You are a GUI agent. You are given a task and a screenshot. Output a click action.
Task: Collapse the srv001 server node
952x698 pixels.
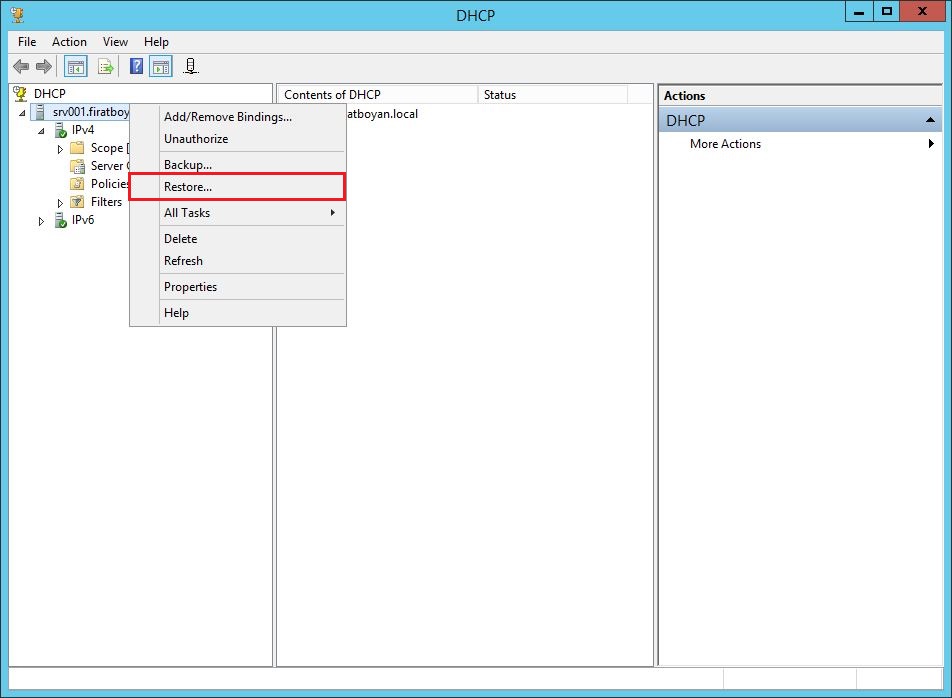pos(22,113)
